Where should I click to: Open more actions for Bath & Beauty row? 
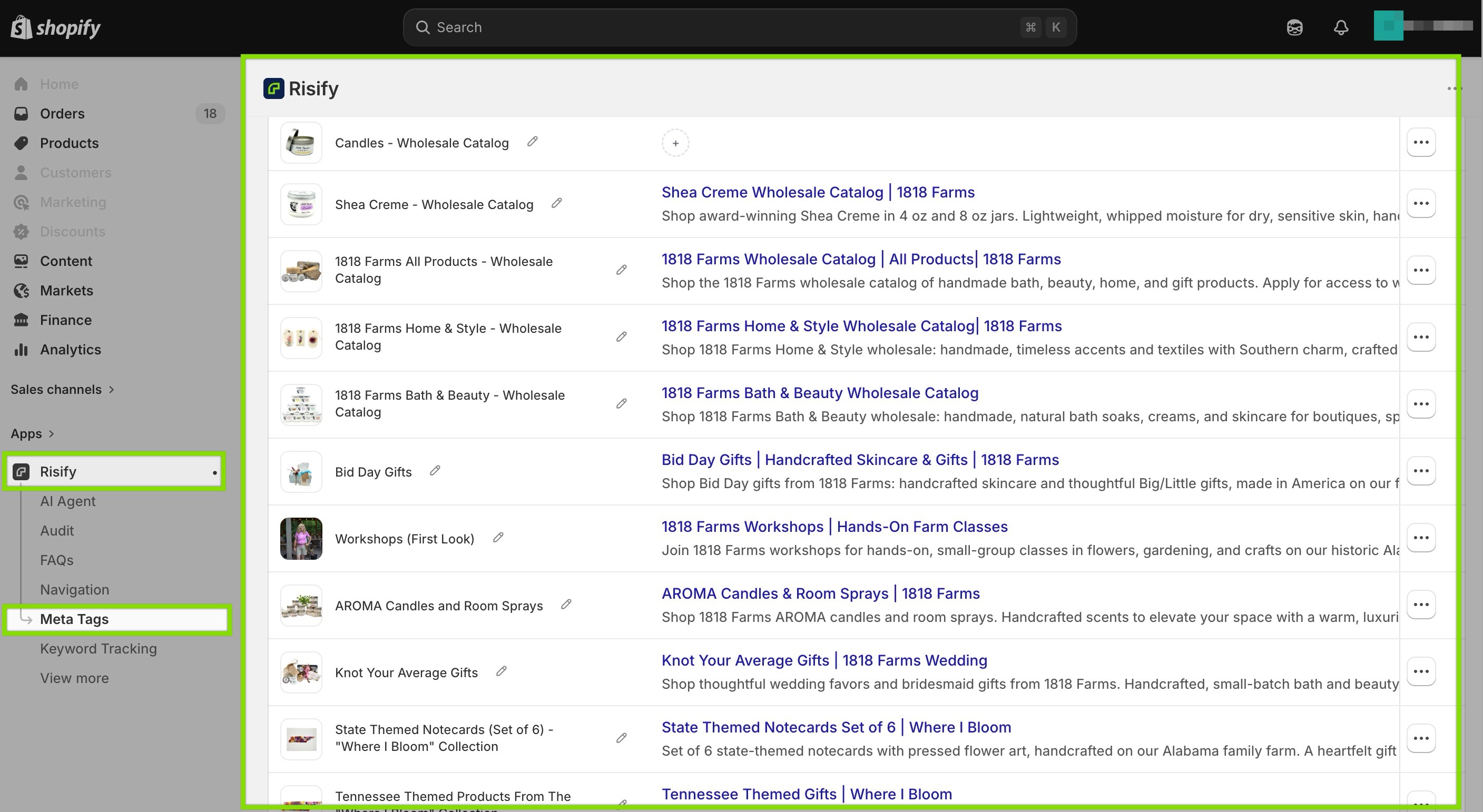tap(1421, 403)
